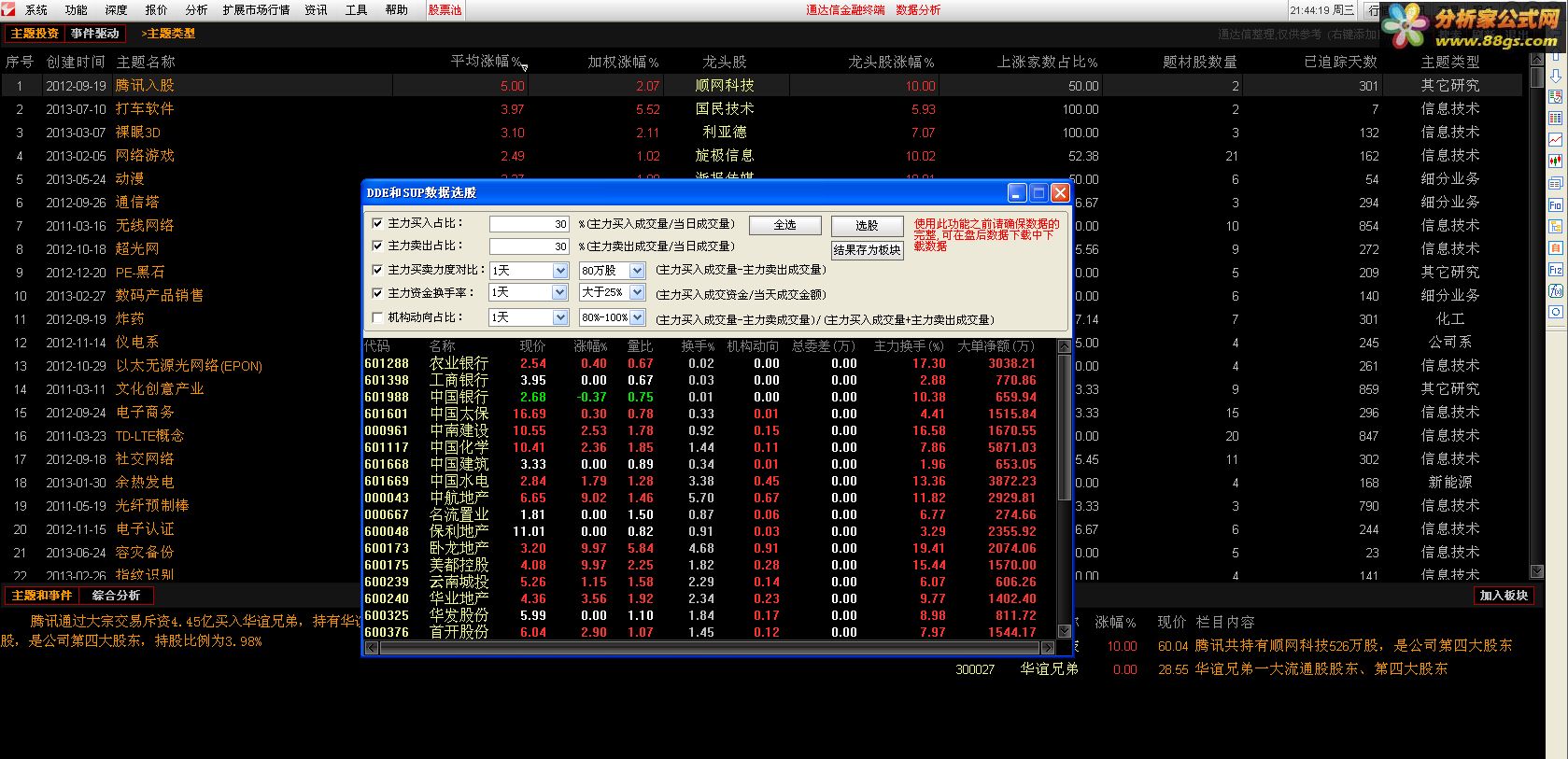Switch to 事件驱动 tab
The width and height of the screenshot is (1568, 759).
pos(95,34)
